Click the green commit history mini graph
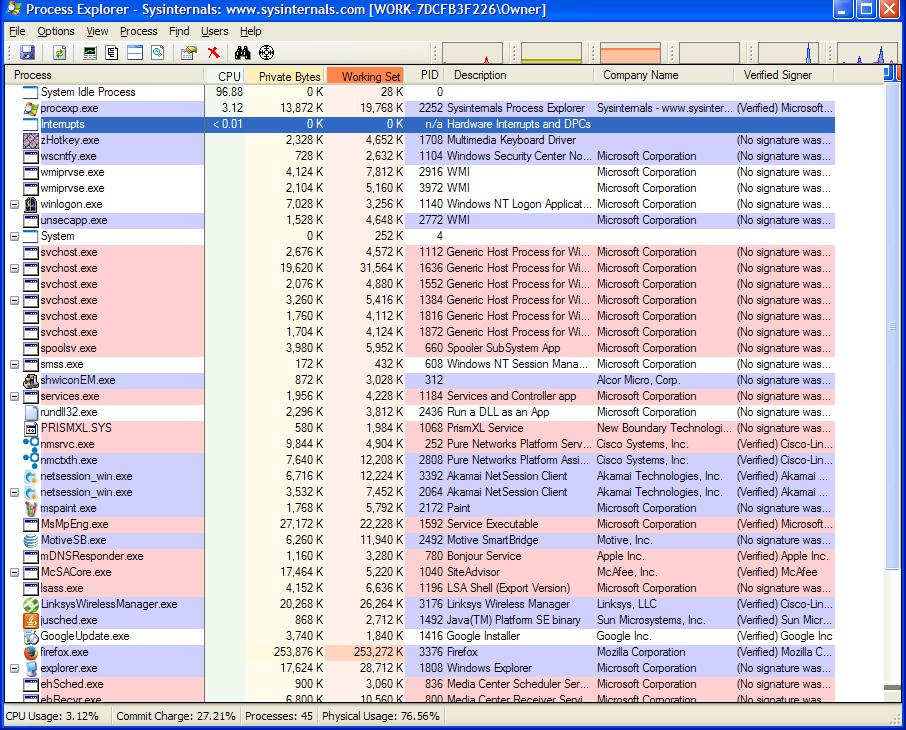 [x=551, y=53]
